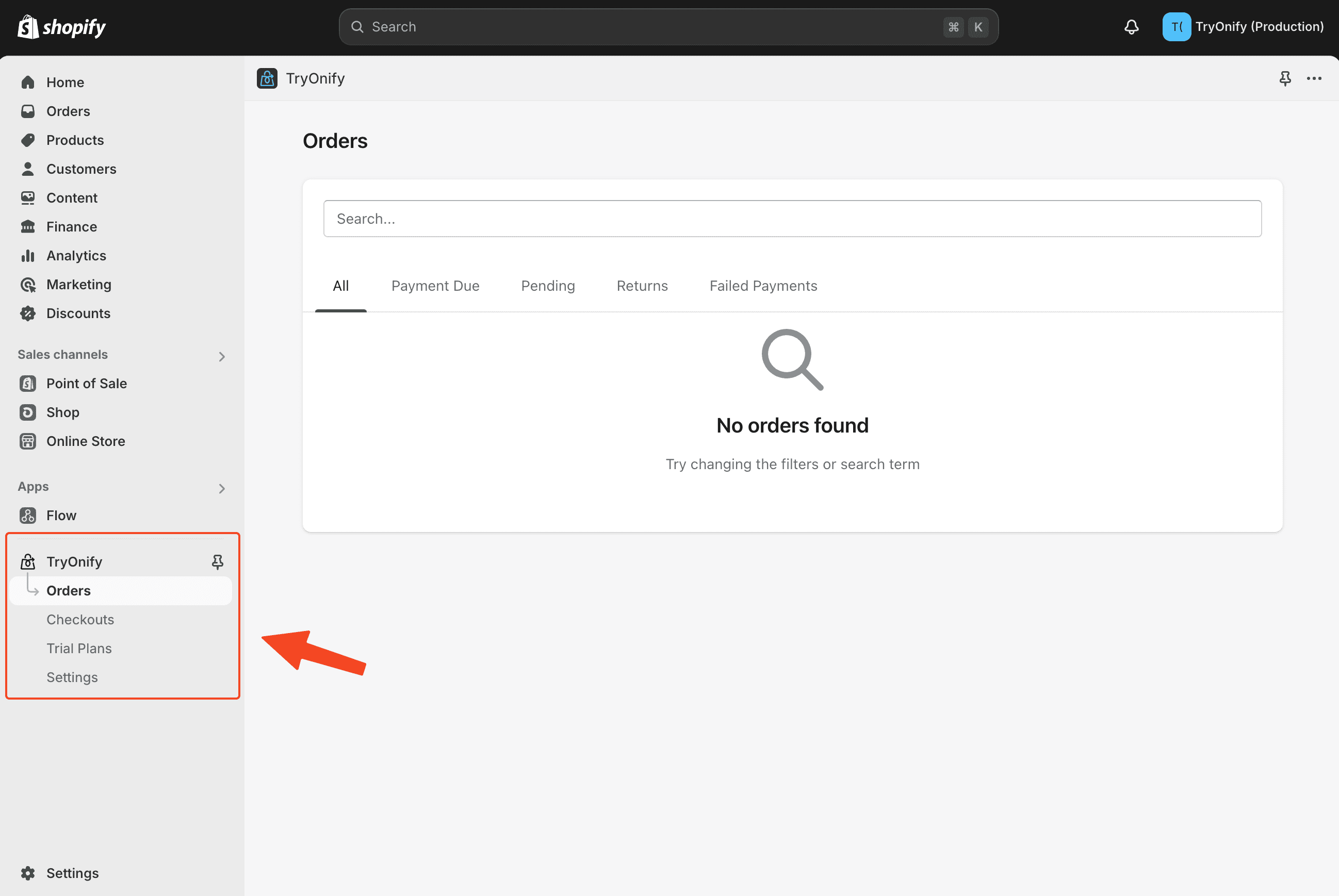Select the Returns tab
This screenshot has height=896, width=1339.
[642, 286]
